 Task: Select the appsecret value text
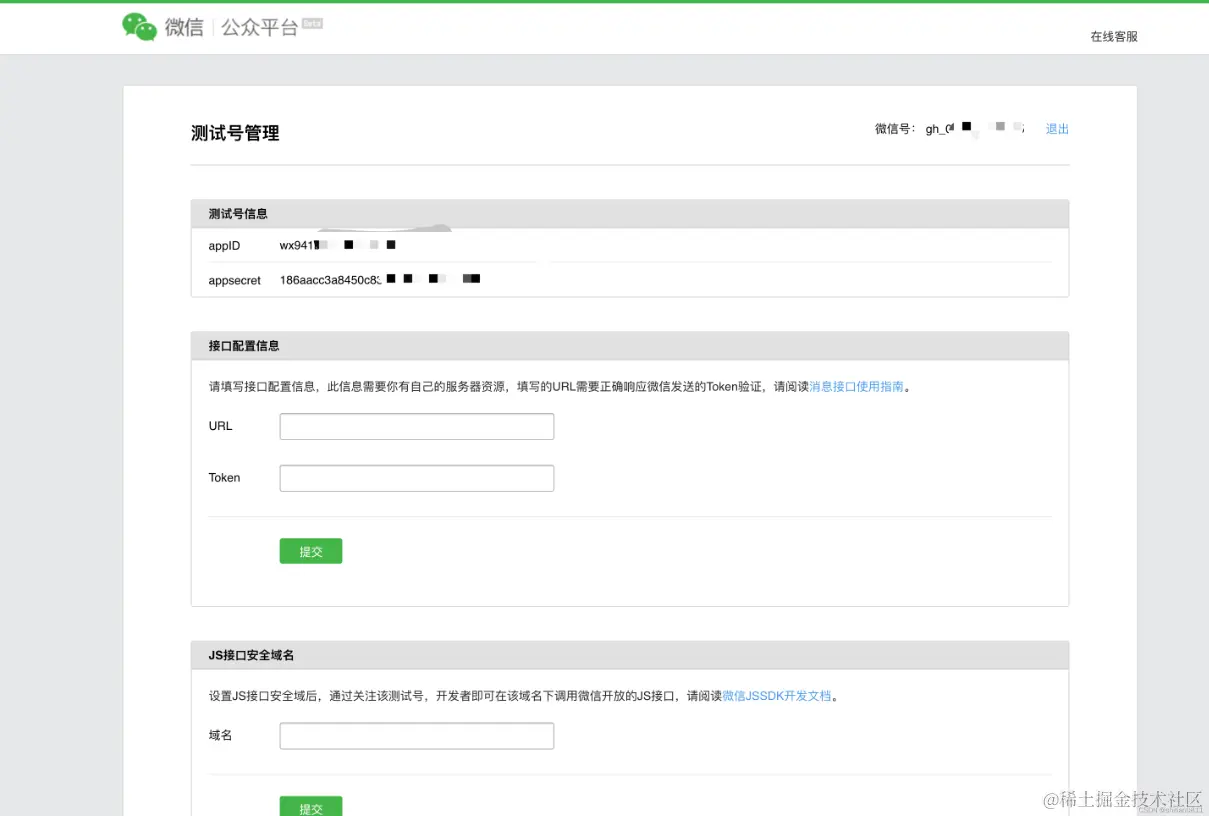pos(380,280)
